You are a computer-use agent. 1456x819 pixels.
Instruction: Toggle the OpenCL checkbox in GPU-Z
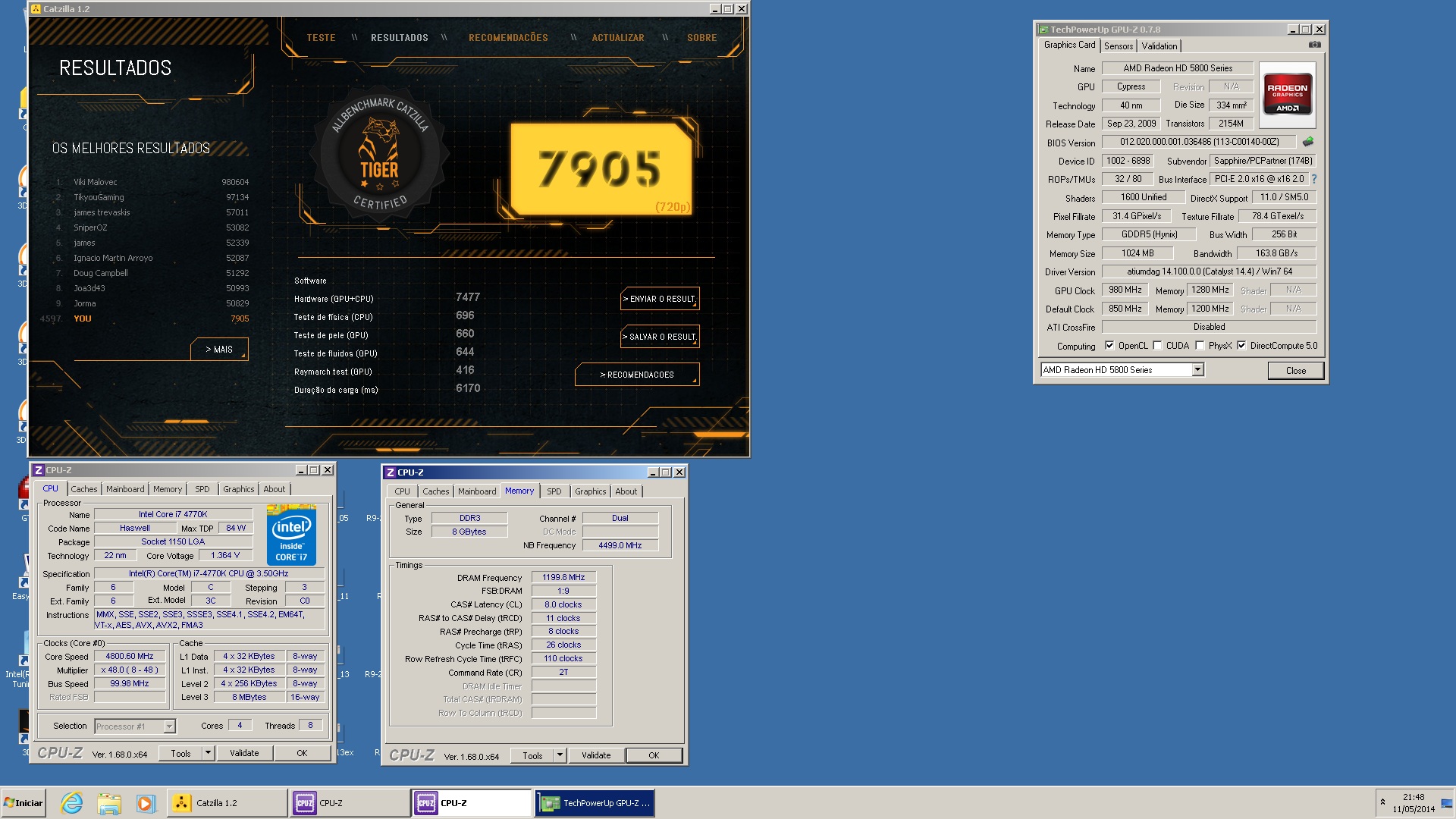1109,346
